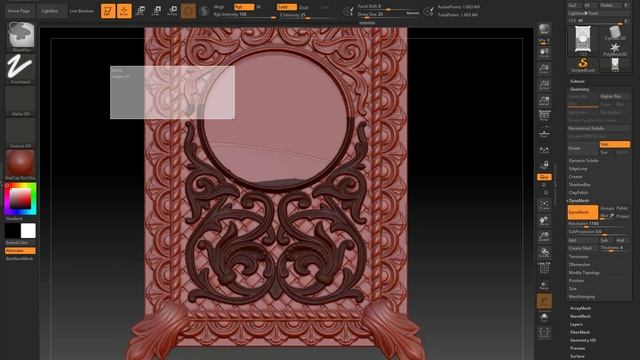This screenshot has width=640, height=360.
Task: Click the Higher Res button
Action: (614, 96)
